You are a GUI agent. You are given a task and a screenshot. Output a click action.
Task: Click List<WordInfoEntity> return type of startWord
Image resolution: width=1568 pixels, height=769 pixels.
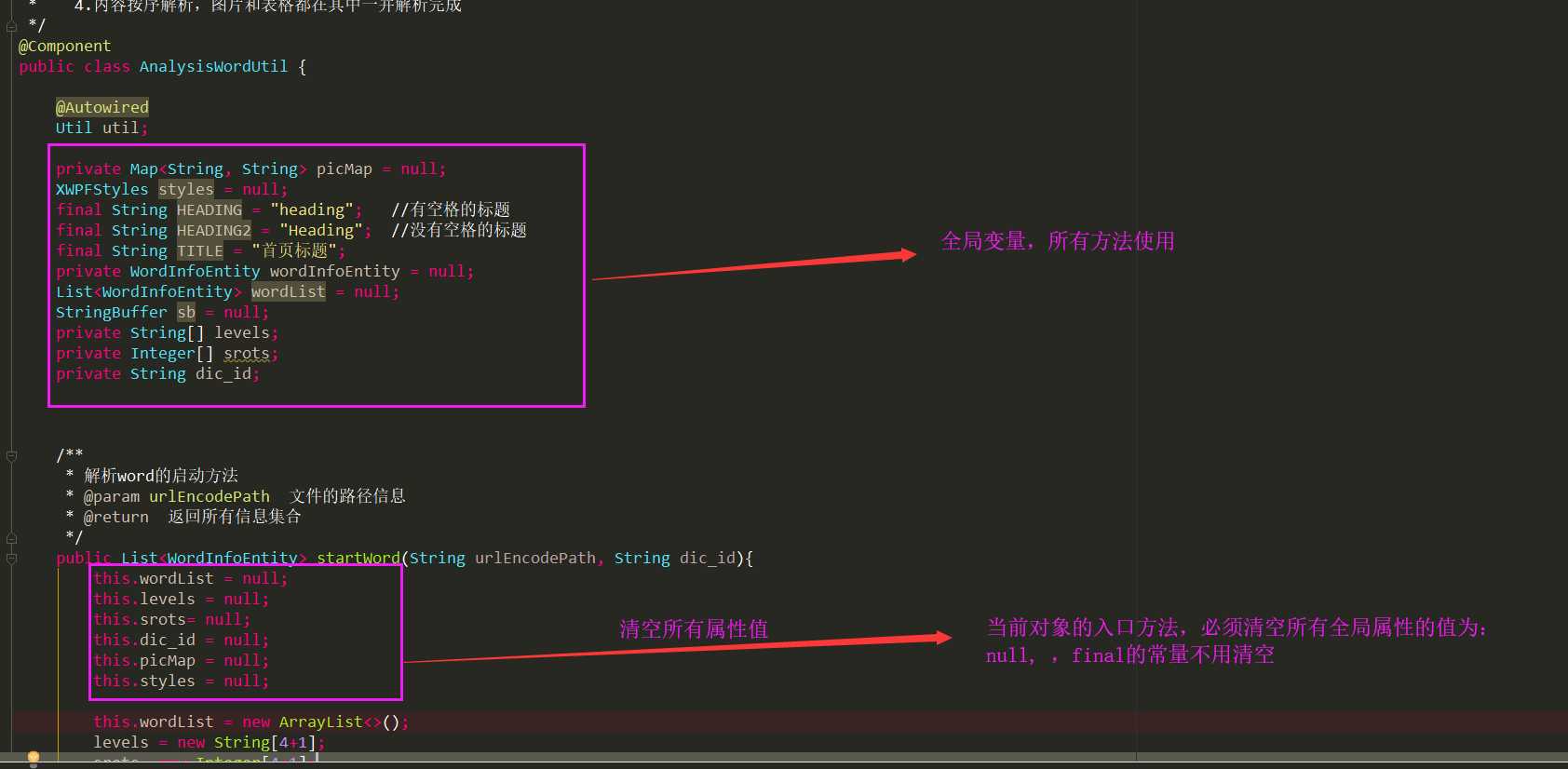click(213, 558)
